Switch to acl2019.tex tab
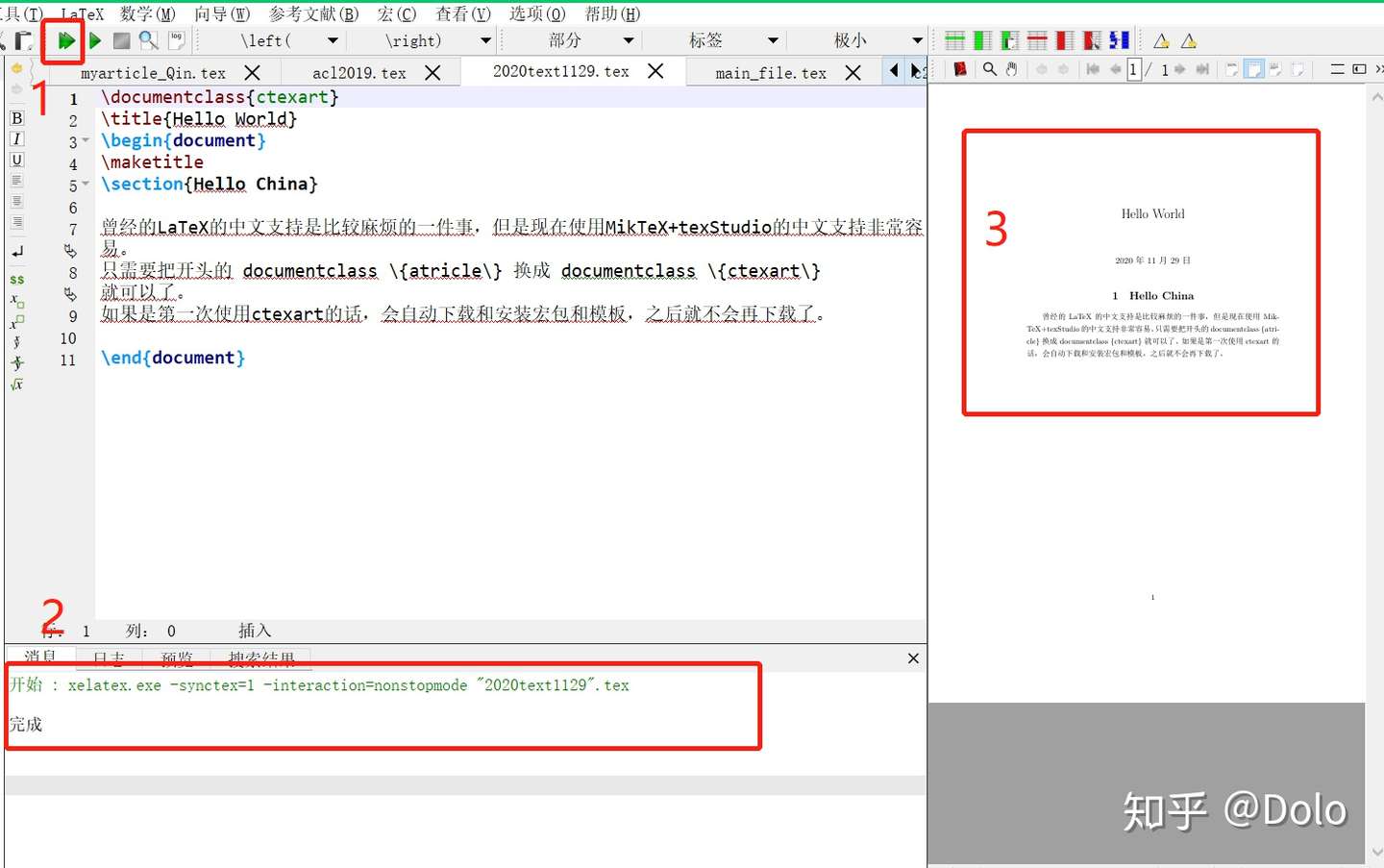 pyautogui.click(x=358, y=73)
